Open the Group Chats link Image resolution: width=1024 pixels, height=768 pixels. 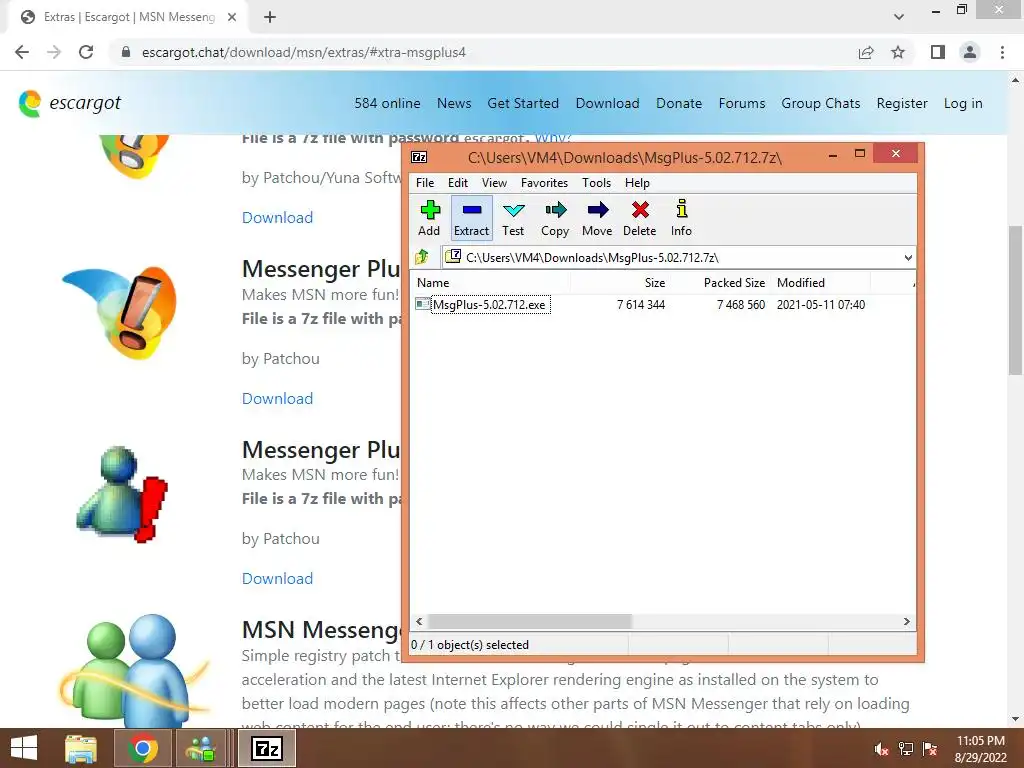821,103
